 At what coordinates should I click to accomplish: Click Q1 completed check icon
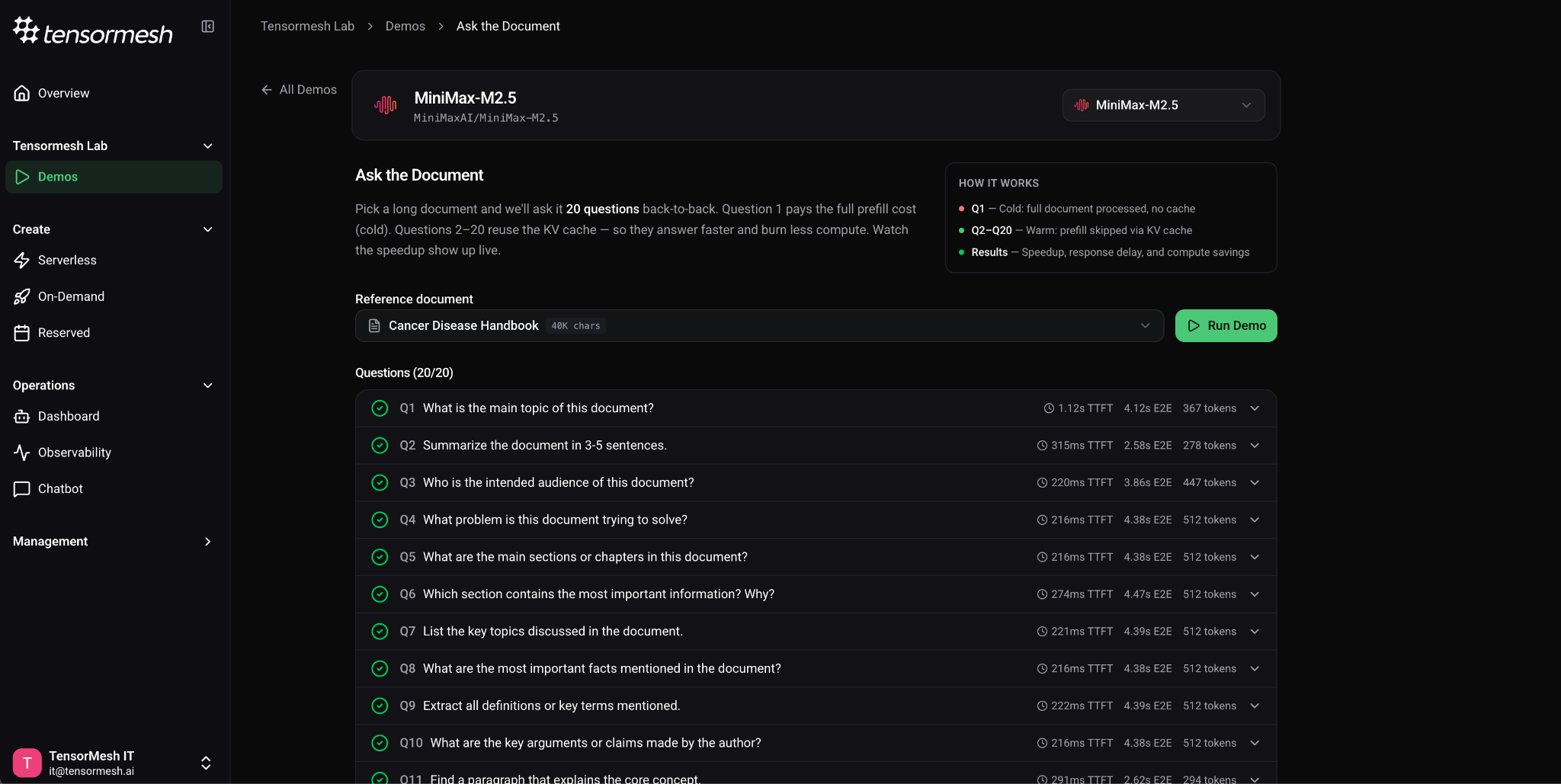380,408
